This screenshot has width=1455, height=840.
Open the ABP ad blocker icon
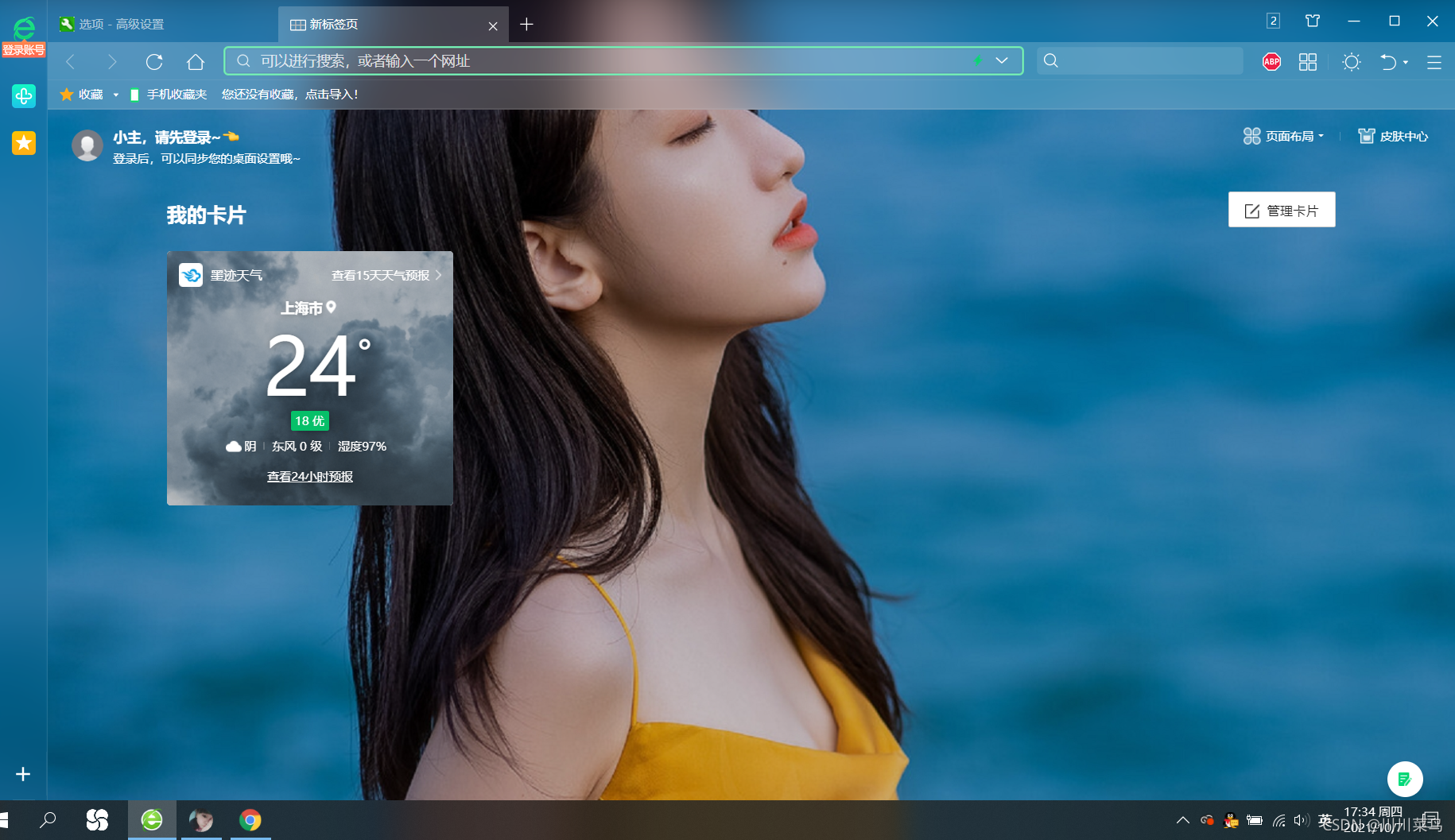pyautogui.click(x=1271, y=61)
